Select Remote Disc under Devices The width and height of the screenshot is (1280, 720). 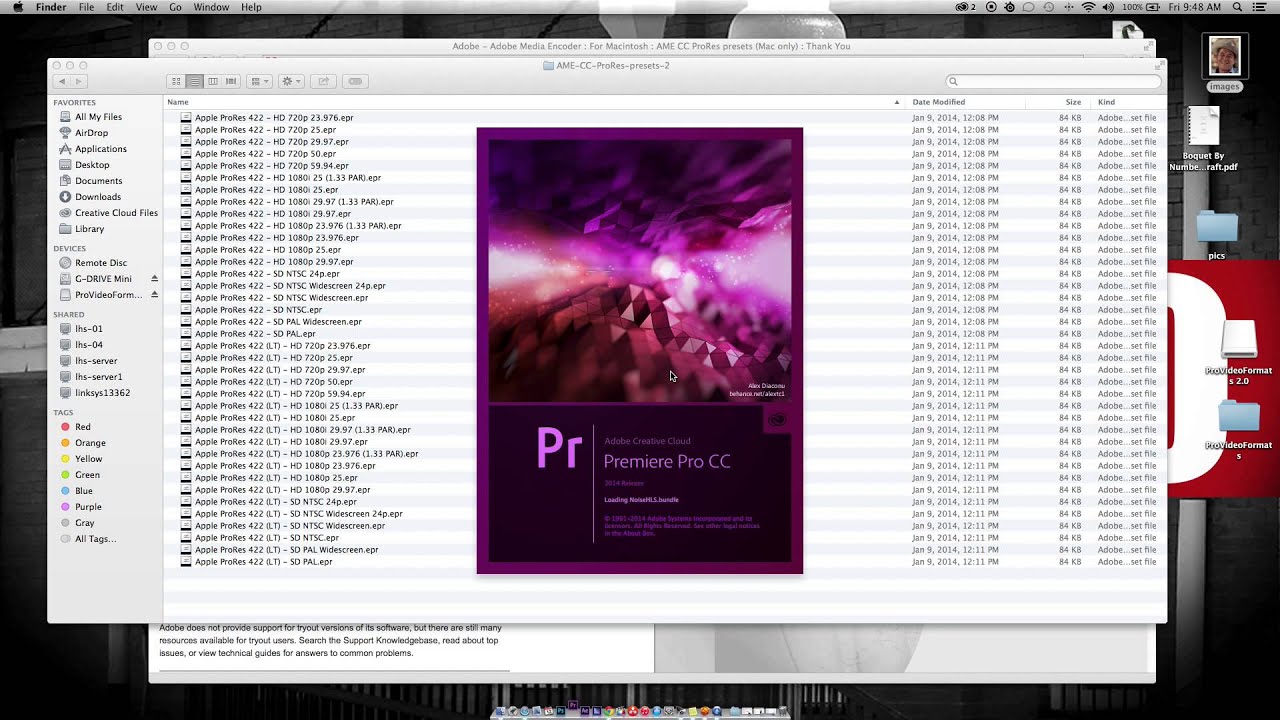click(100, 263)
